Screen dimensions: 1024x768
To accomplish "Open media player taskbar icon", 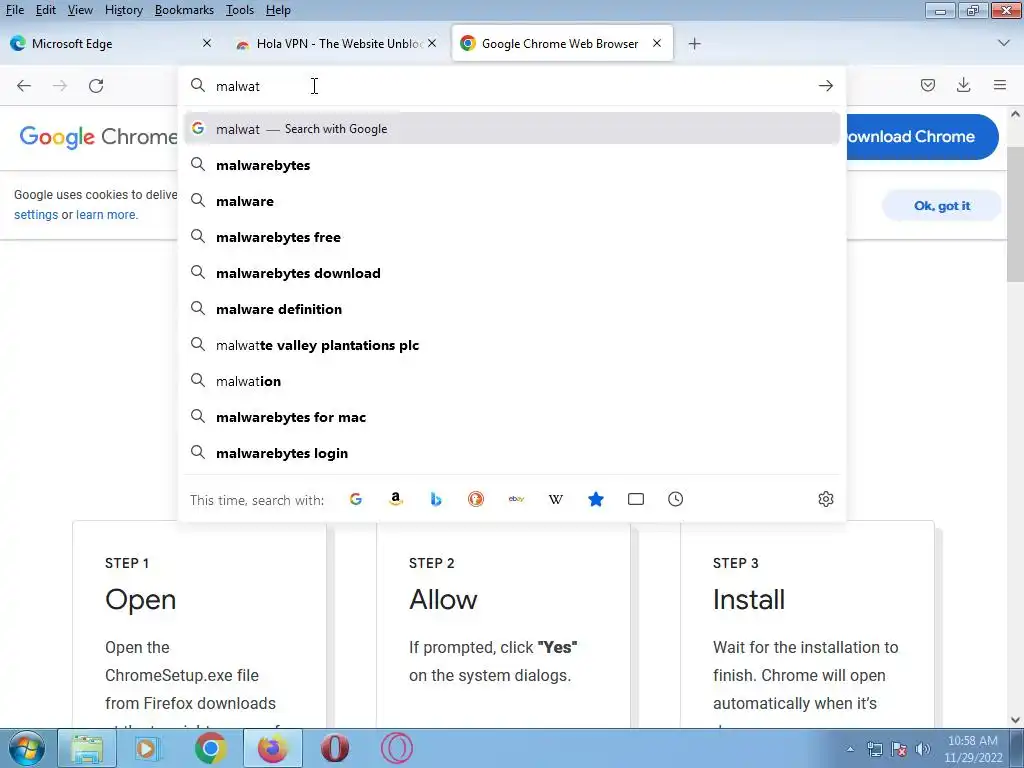I will [x=148, y=748].
